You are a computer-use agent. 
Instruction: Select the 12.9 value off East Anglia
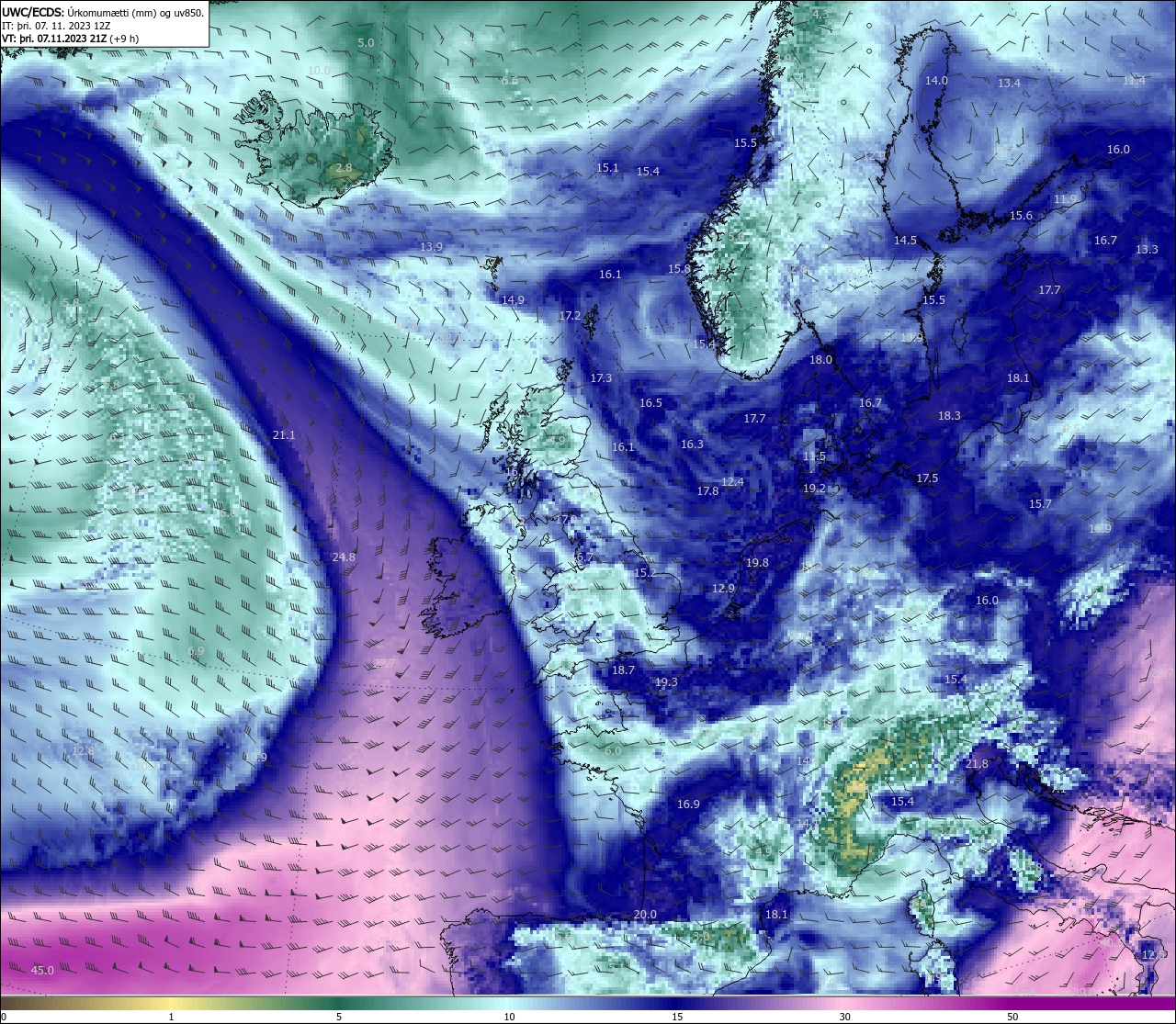tap(724, 588)
